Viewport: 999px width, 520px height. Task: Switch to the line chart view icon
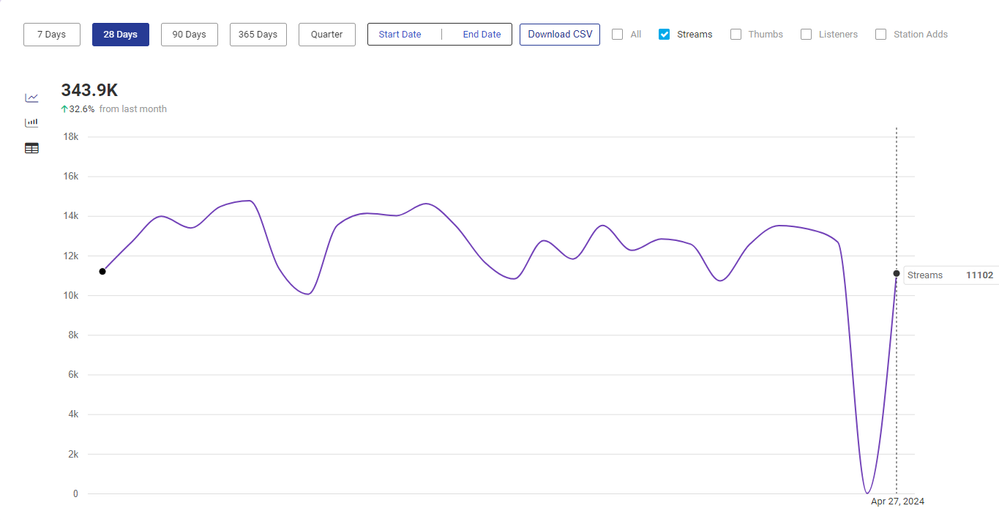32,98
